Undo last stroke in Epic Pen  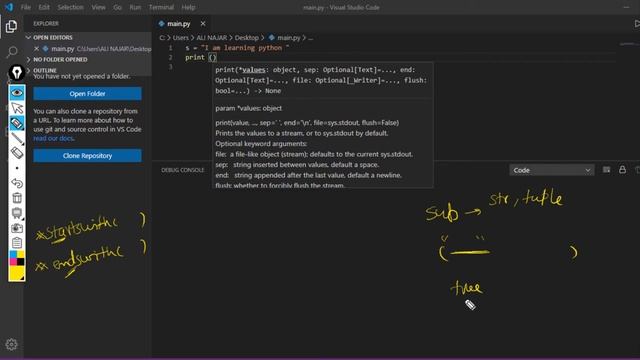17,183
